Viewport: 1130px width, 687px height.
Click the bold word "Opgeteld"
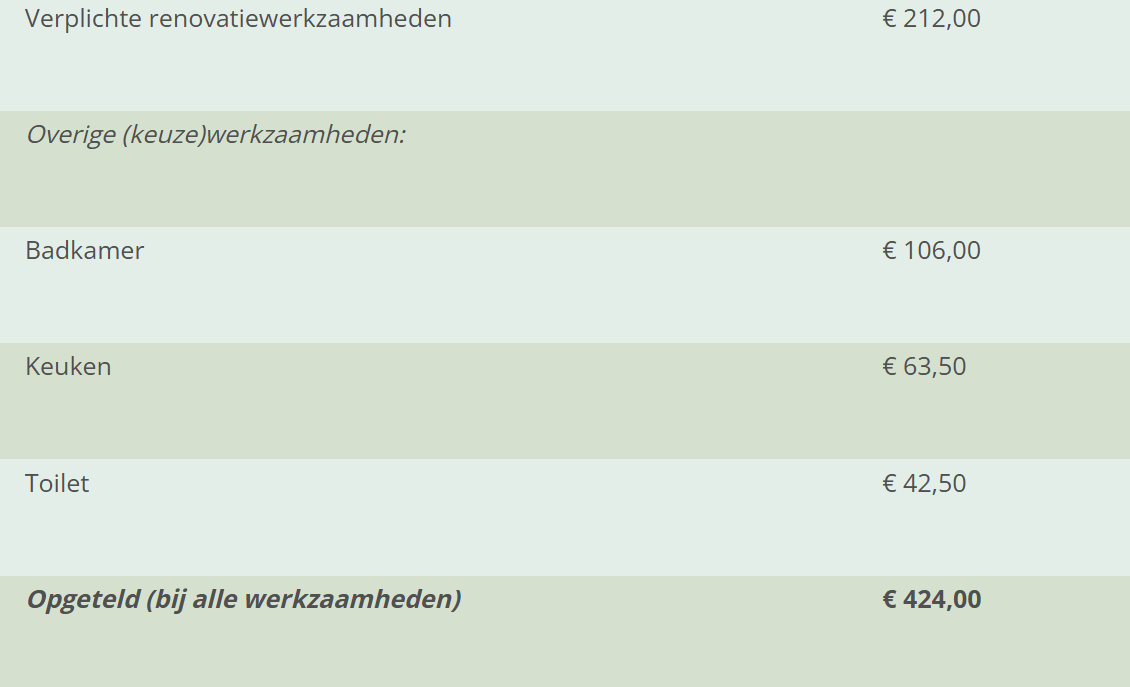click(x=82, y=600)
